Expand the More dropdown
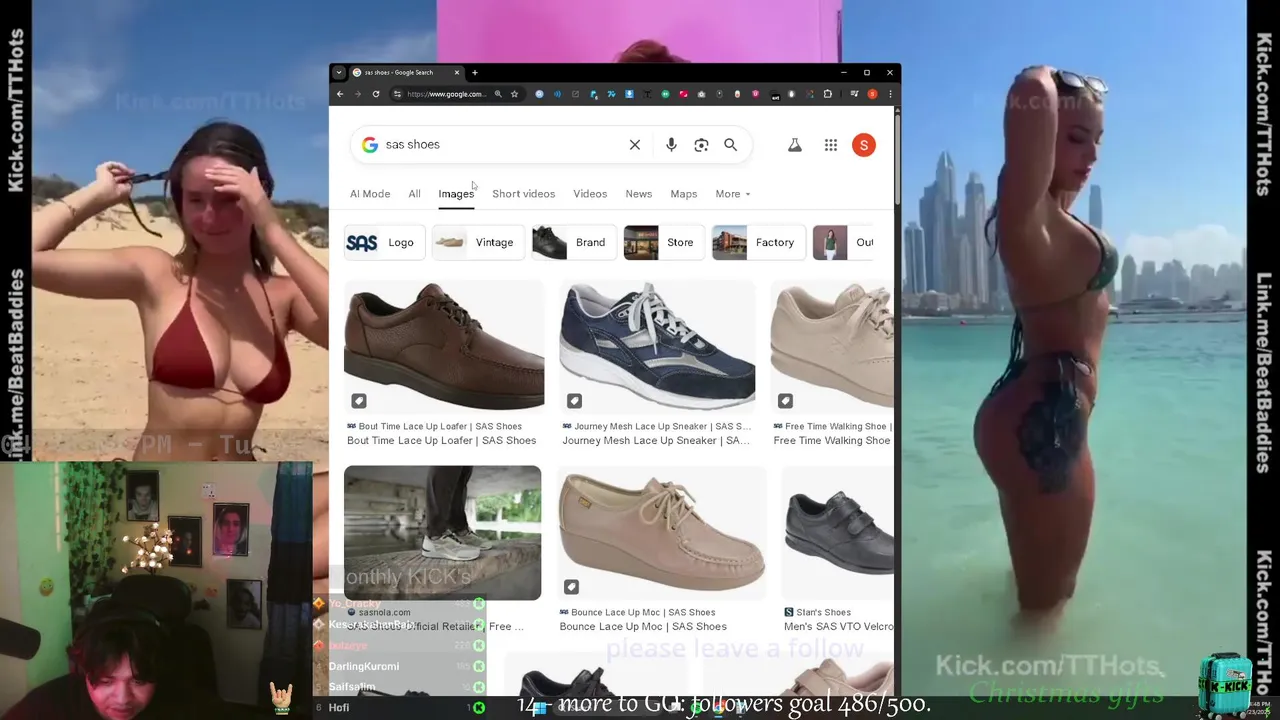 [733, 194]
